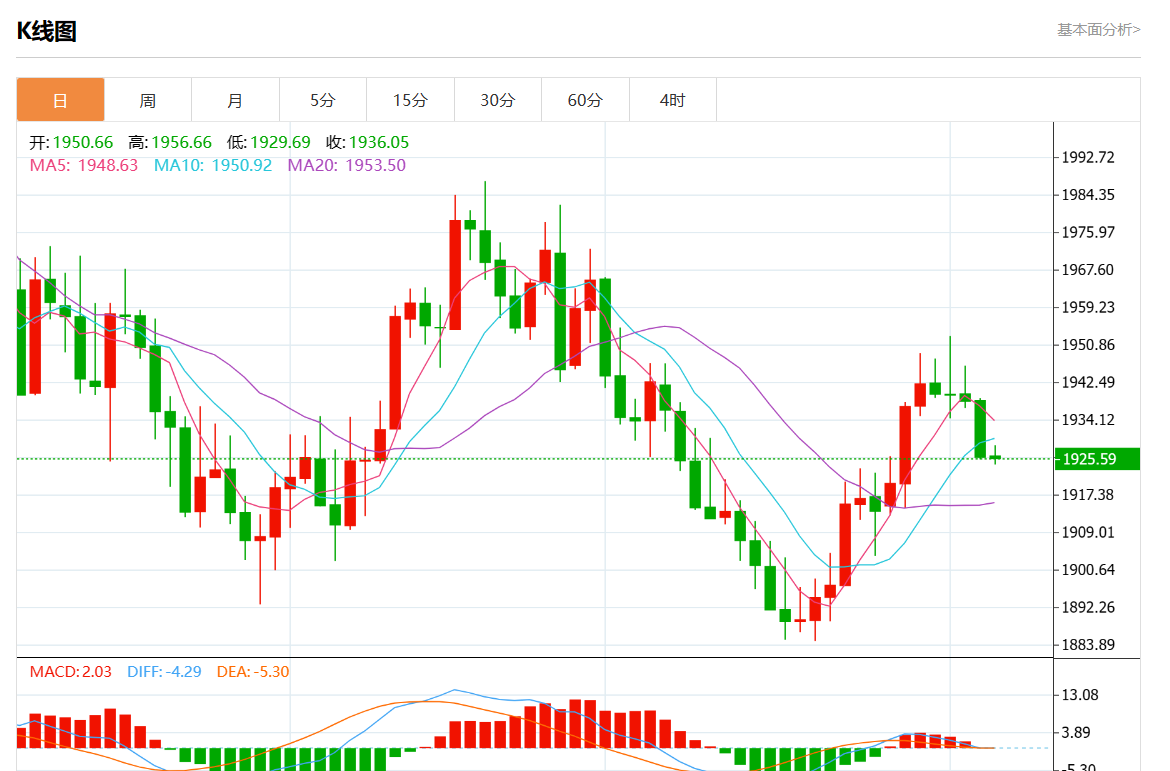Click the 高:1956.66 high price value
Screen dimensions: 1170x771
tap(169, 142)
